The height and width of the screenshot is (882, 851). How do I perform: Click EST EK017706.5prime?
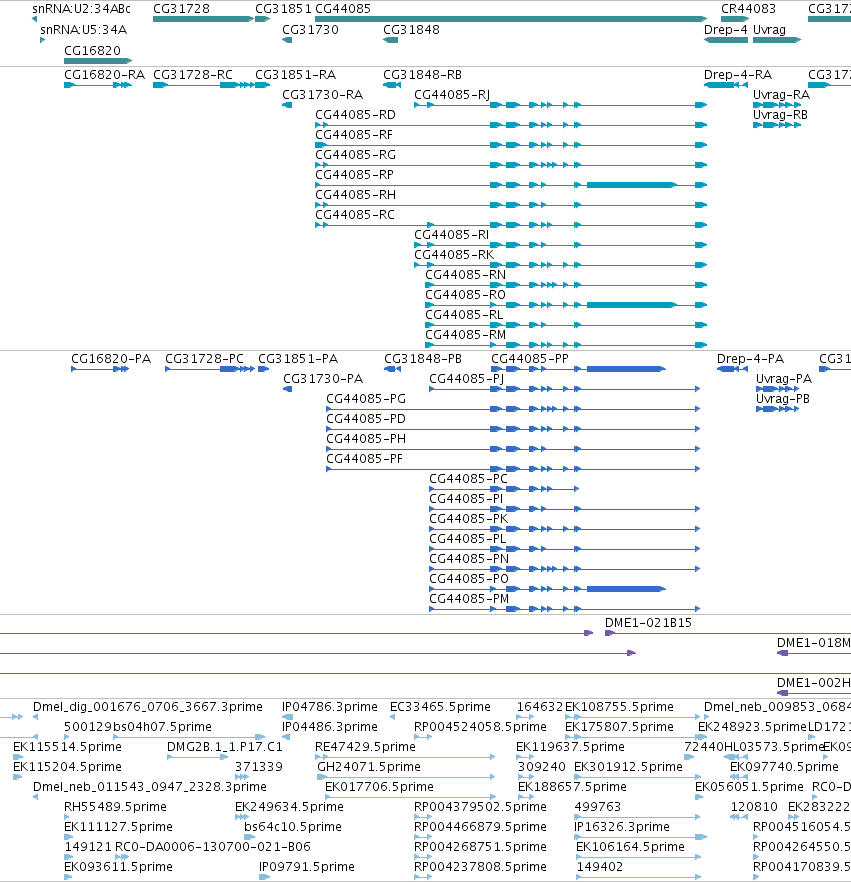point(410,797)
